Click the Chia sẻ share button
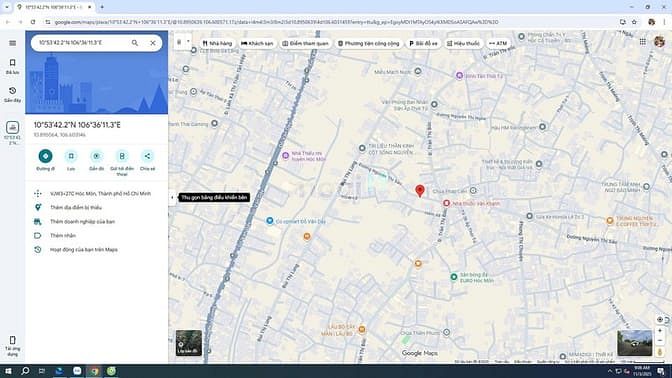The width and height of the screenshot is (672, 378). pyautogui.click(x=147, y=160)
